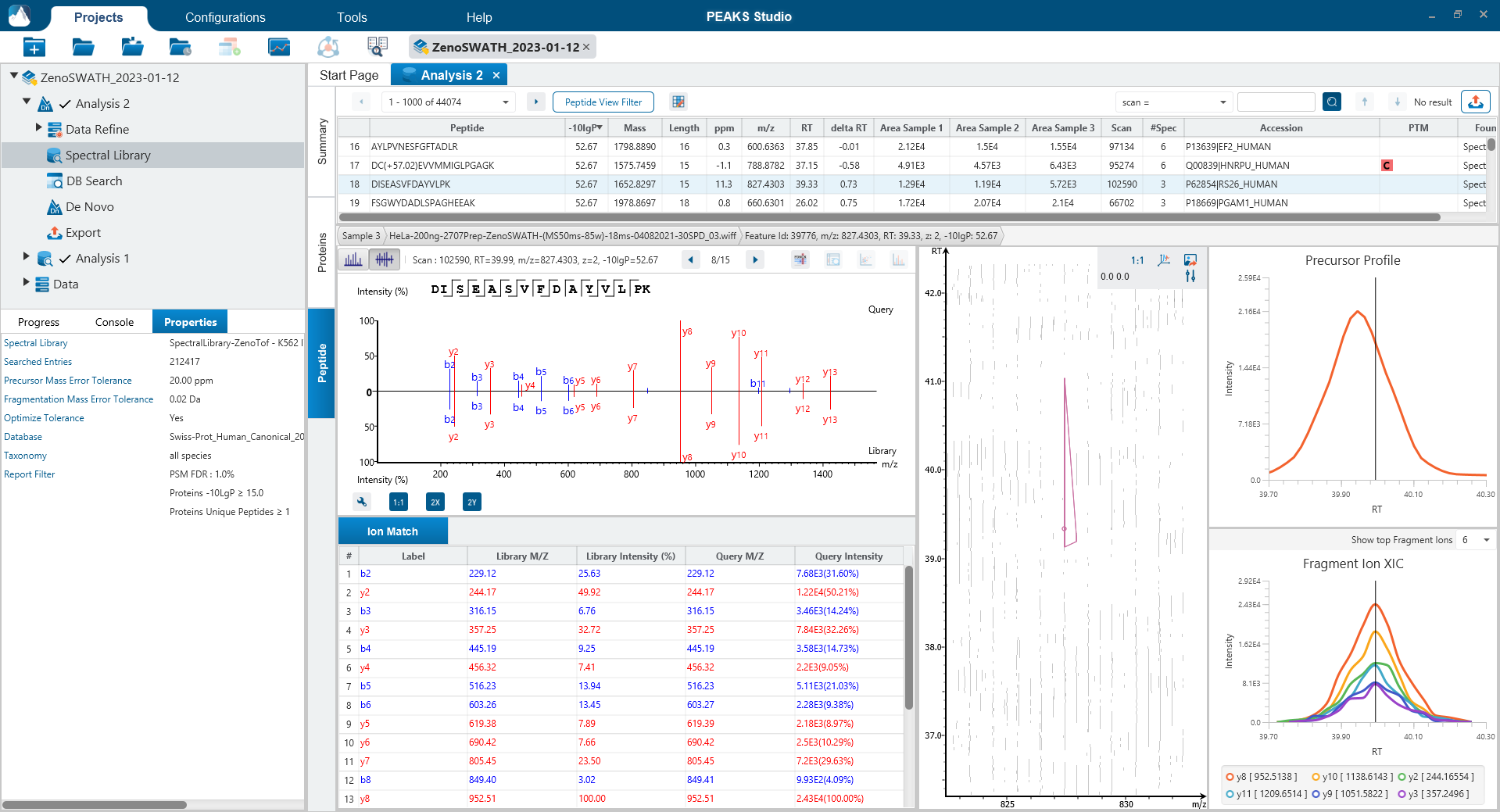Click the Ion Match table vertical scrollbar
The image size is (1500, 812).
908,637
